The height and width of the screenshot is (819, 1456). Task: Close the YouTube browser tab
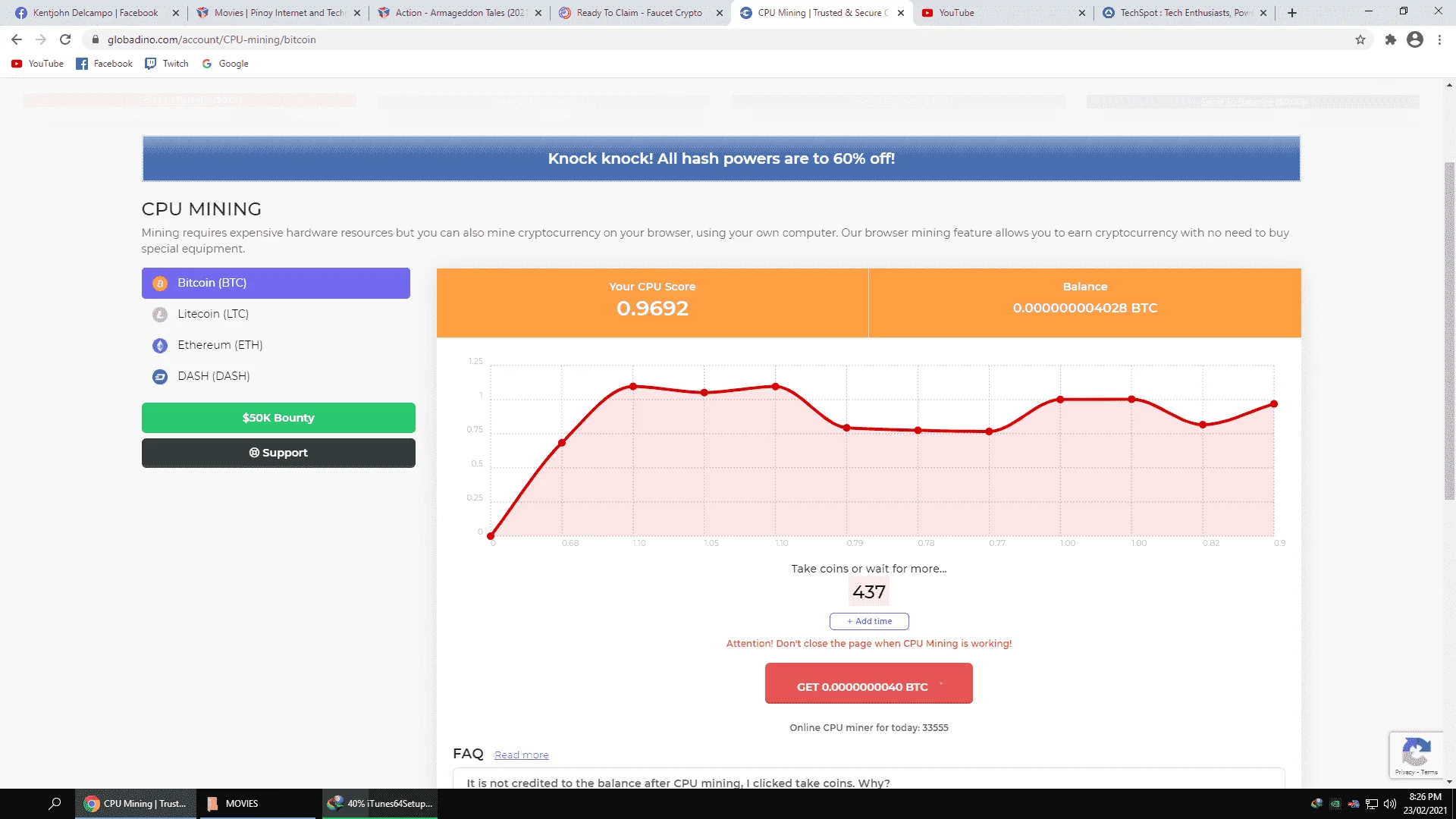1082,13
